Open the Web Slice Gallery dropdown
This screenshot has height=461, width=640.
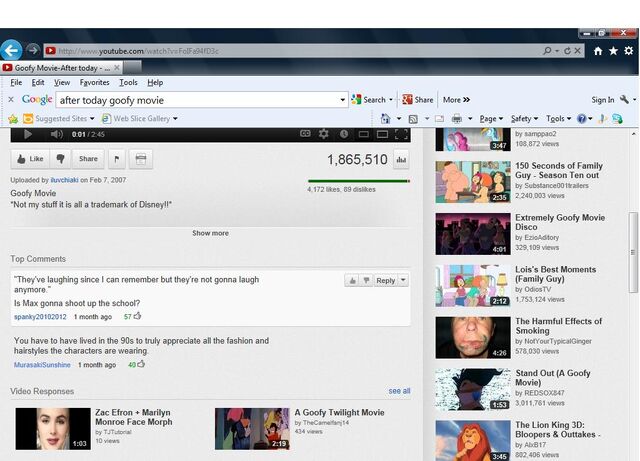click(x=175, y=118)
